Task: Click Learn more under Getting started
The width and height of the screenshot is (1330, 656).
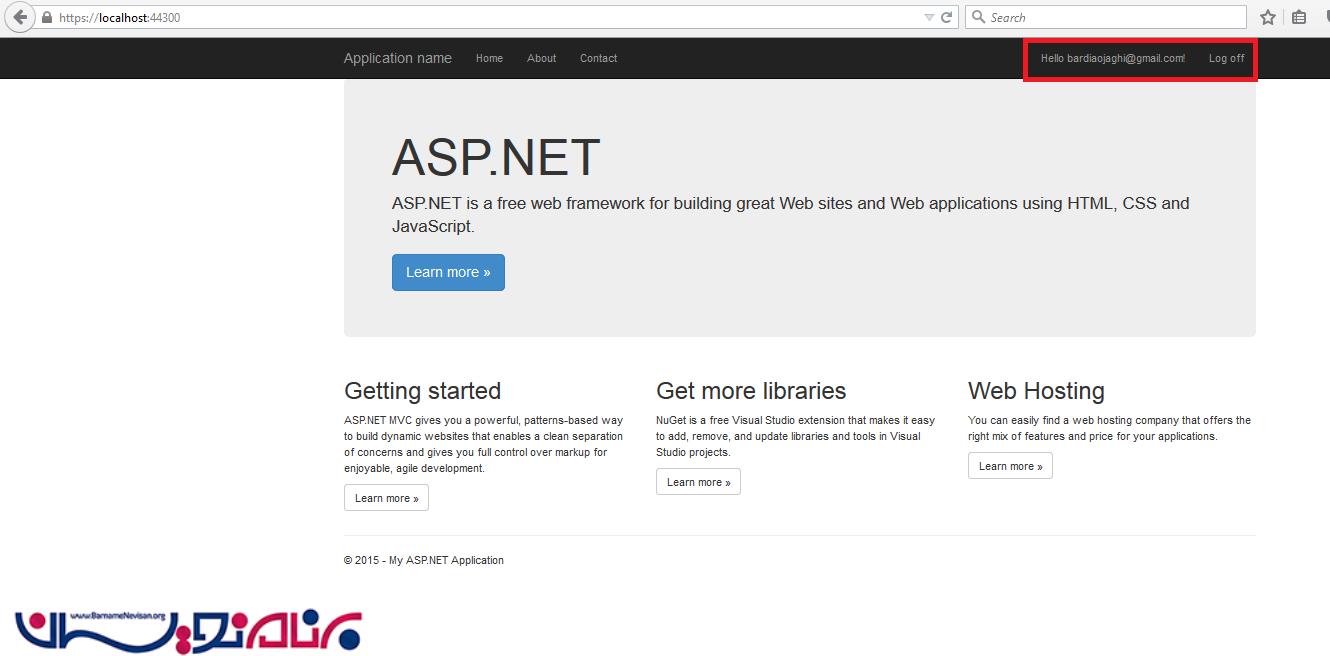Action: (386, 498)
